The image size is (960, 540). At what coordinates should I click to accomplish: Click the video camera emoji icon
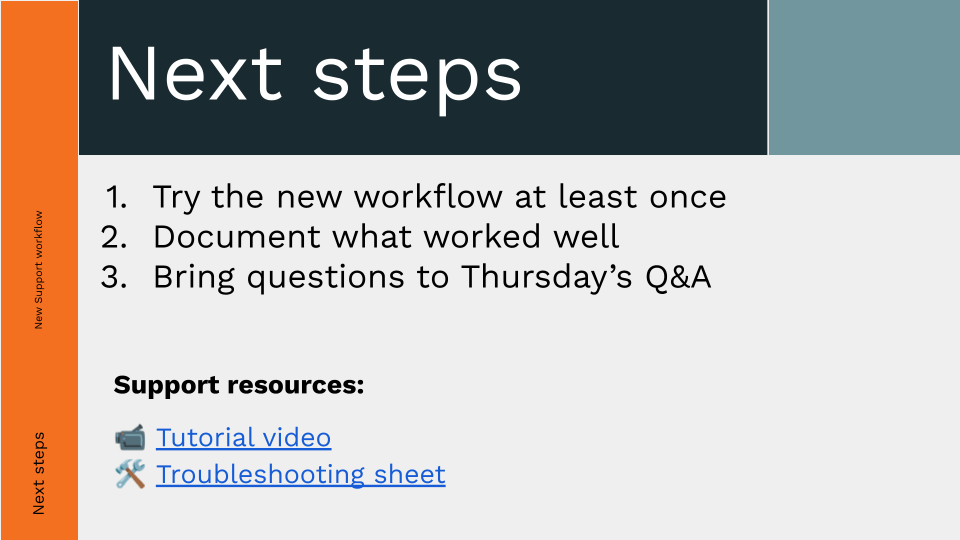pyautogui.click(x=130, y=438)
